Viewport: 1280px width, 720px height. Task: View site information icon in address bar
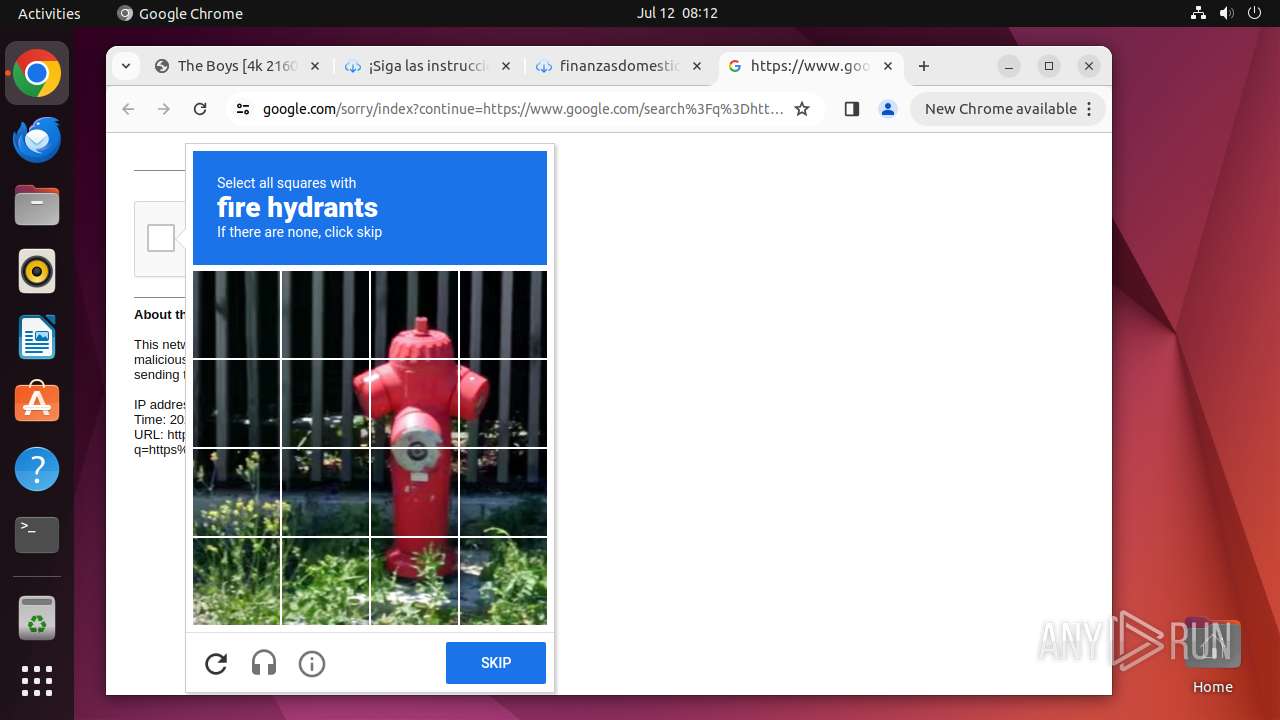[x=242, y=109]
